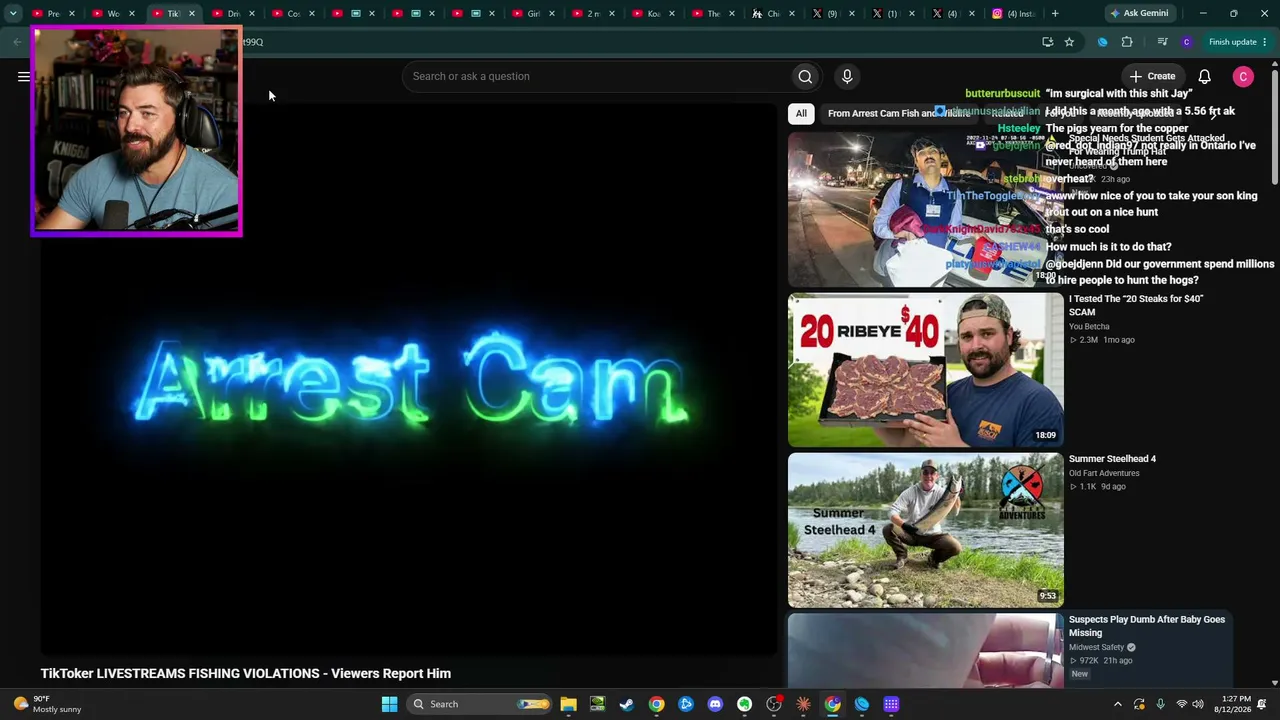This screenshot has width=1280, height=720.
Task: Open the Chrome extensions puzzle icon
Action: point(1127,42)
